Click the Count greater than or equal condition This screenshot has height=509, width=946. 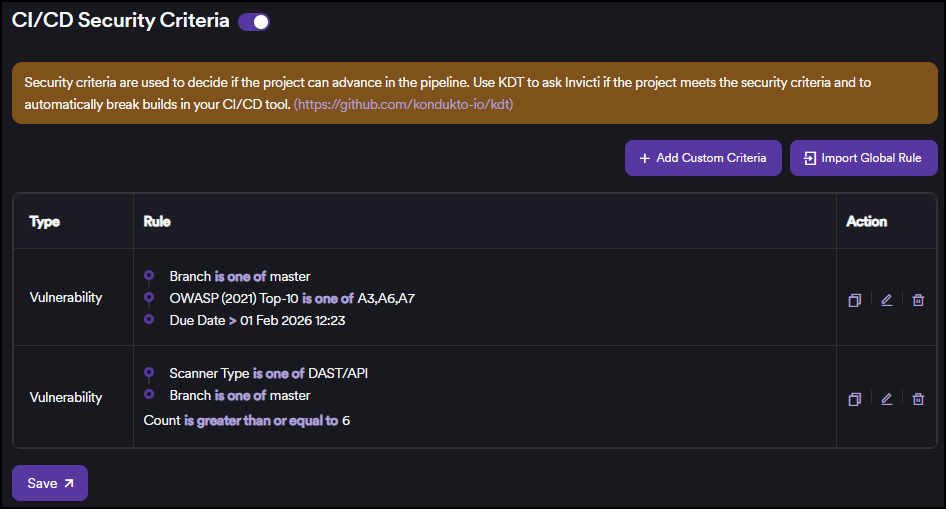(x=247, y=421)
